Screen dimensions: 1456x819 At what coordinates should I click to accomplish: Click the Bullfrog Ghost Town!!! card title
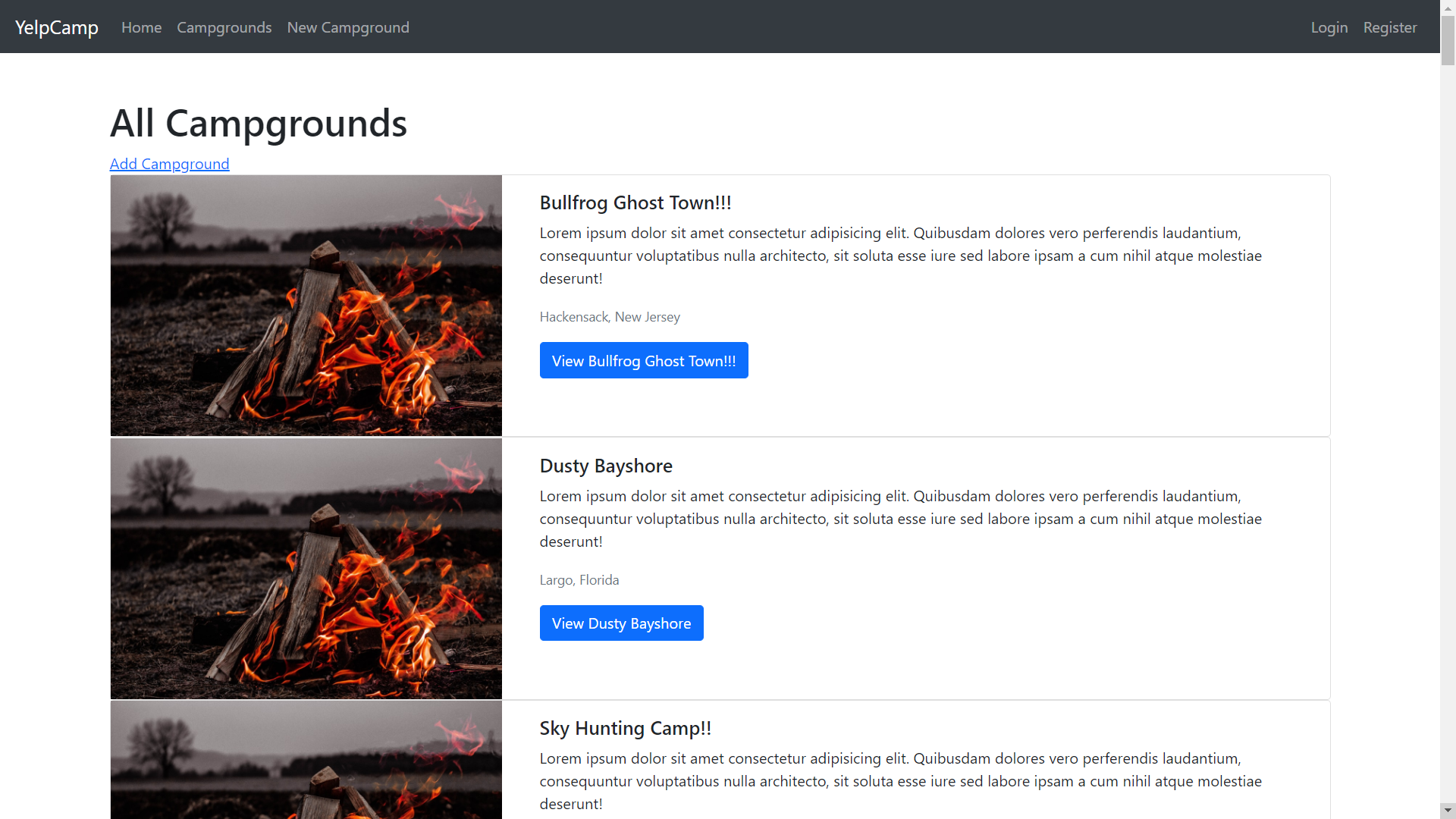tap(635, 202)
